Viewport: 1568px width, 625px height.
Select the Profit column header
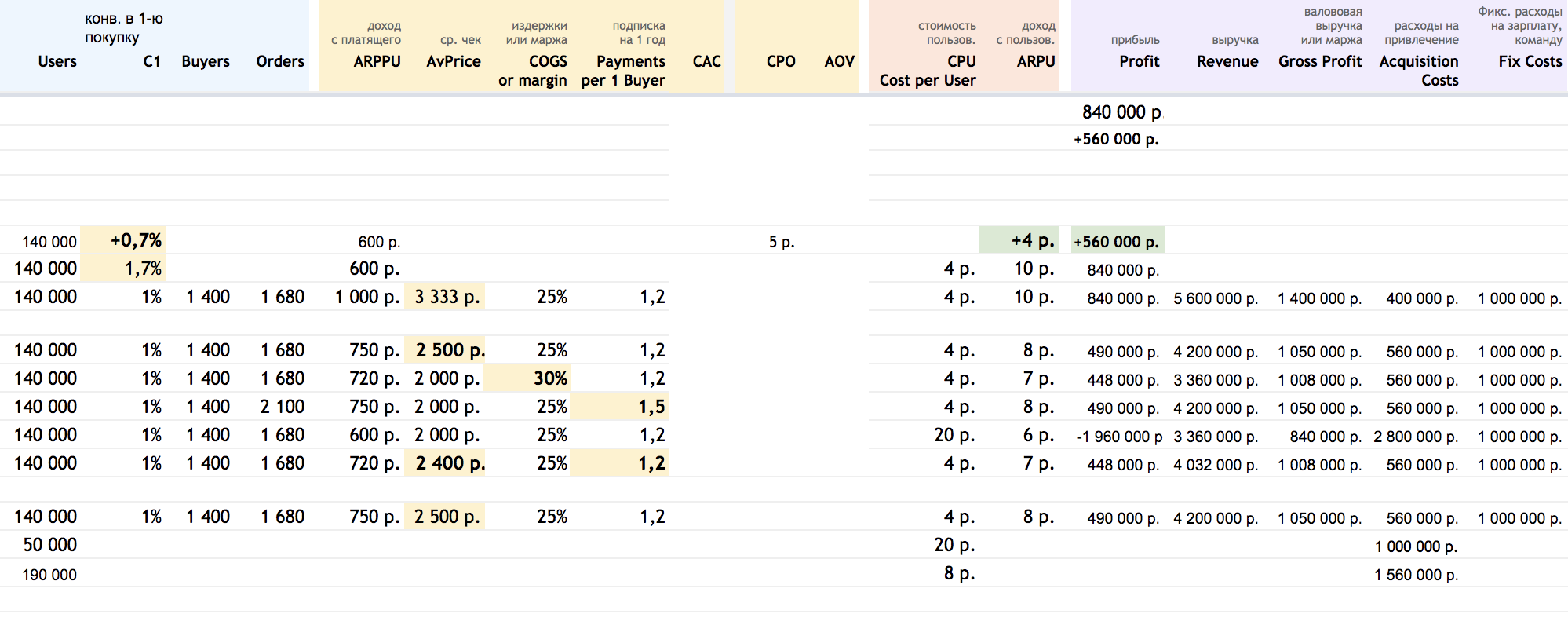[x=1140, y=61]
